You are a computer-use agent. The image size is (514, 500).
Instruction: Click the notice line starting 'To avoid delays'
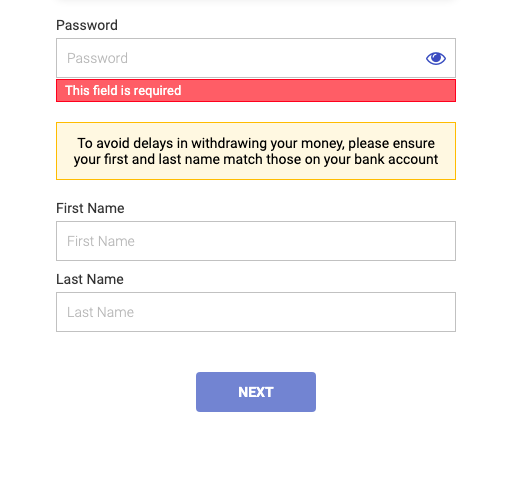click(256, 143)
